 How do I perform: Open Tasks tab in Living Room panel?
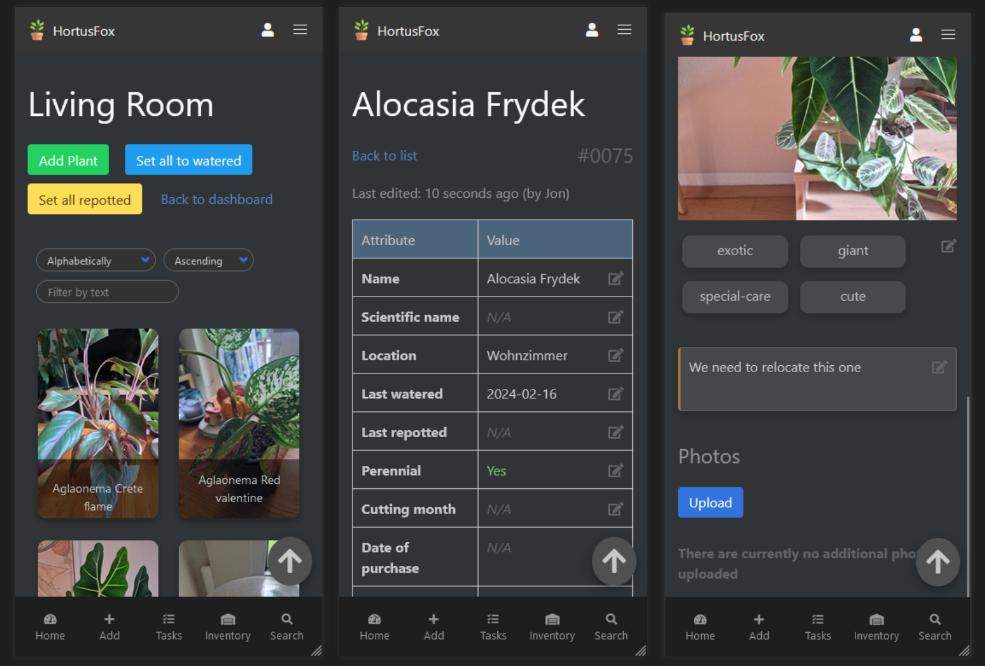coord(169,626)
